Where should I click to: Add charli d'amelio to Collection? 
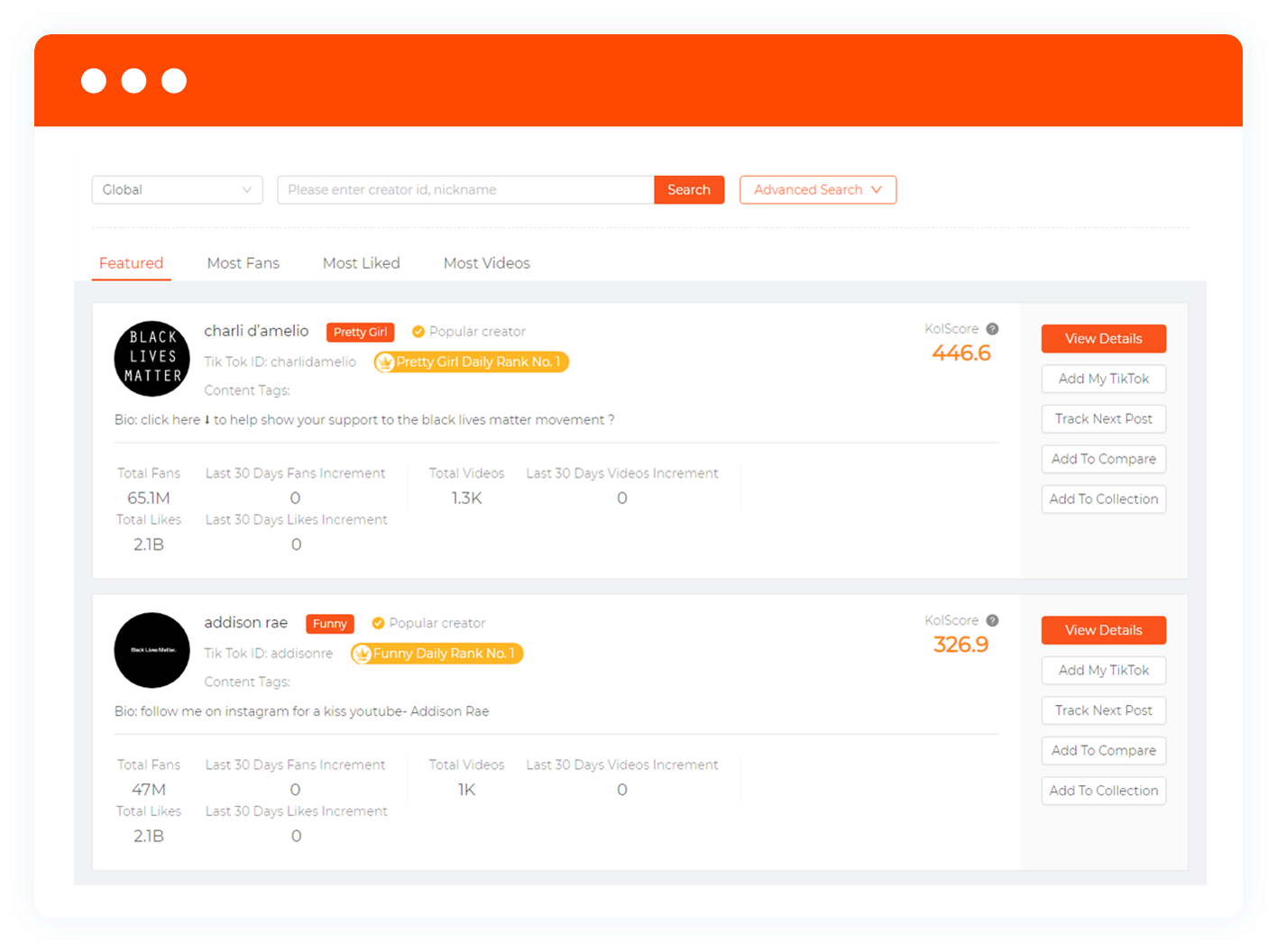1104,499
